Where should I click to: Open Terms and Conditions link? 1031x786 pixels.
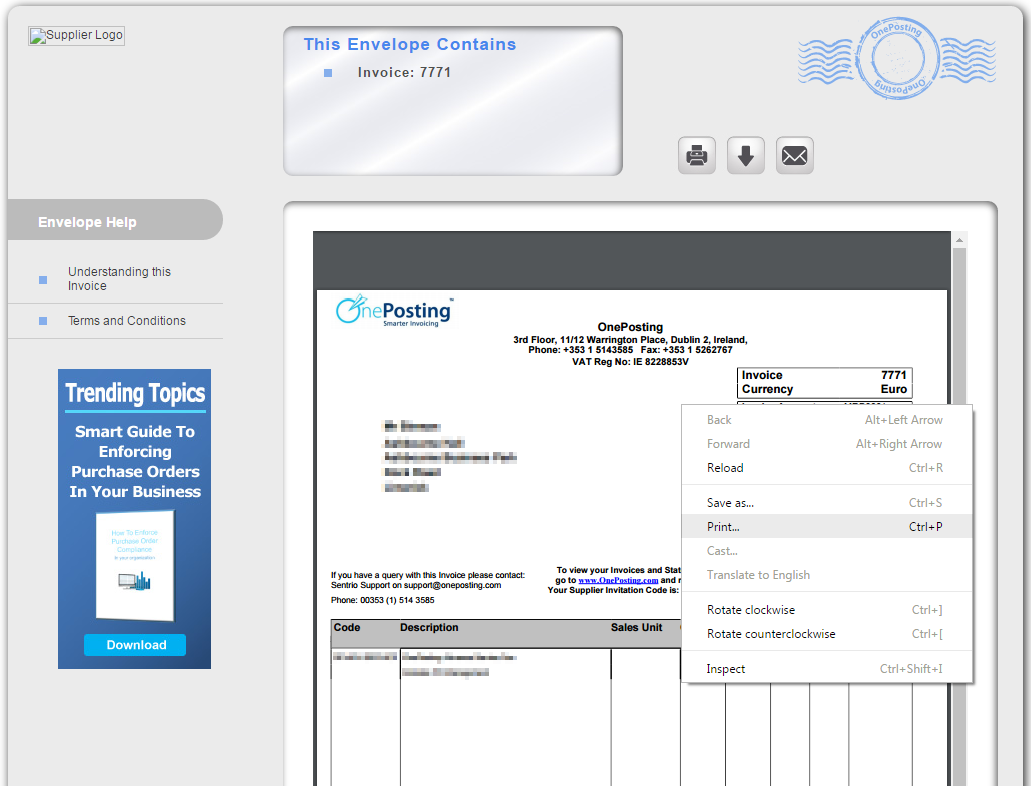click(127, 321)
